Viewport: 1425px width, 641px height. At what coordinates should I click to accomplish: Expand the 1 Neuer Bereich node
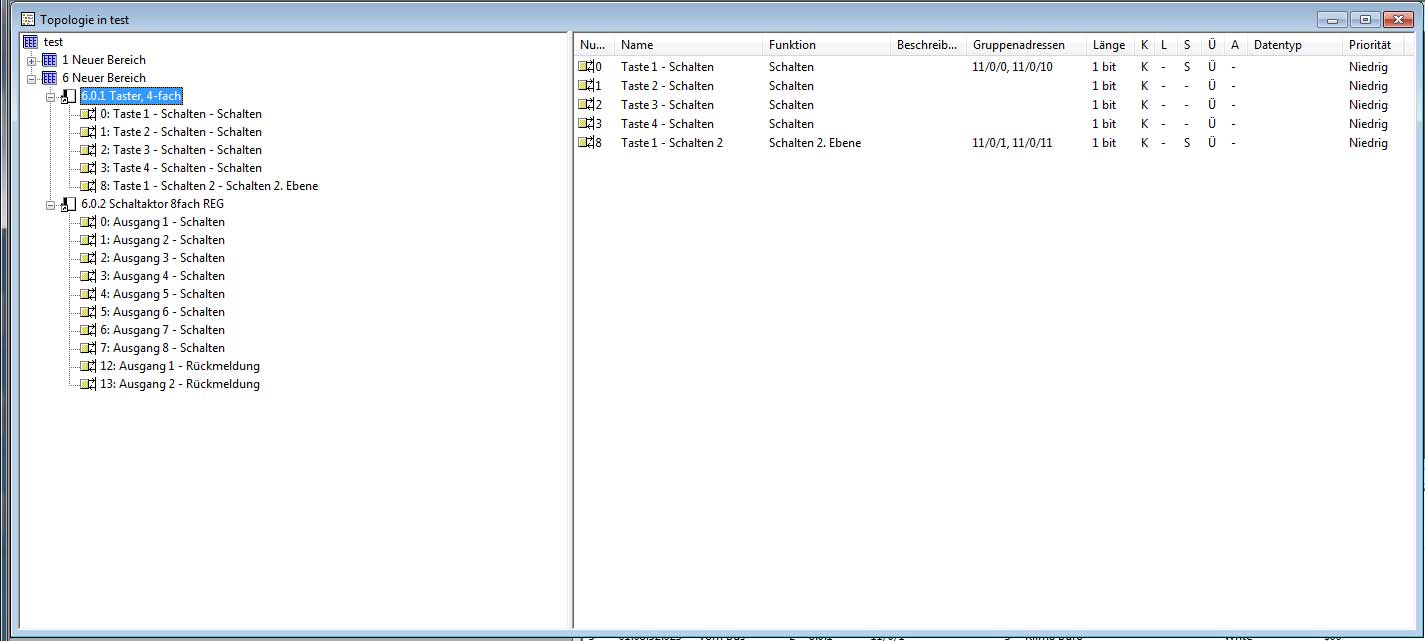point(31,61)
